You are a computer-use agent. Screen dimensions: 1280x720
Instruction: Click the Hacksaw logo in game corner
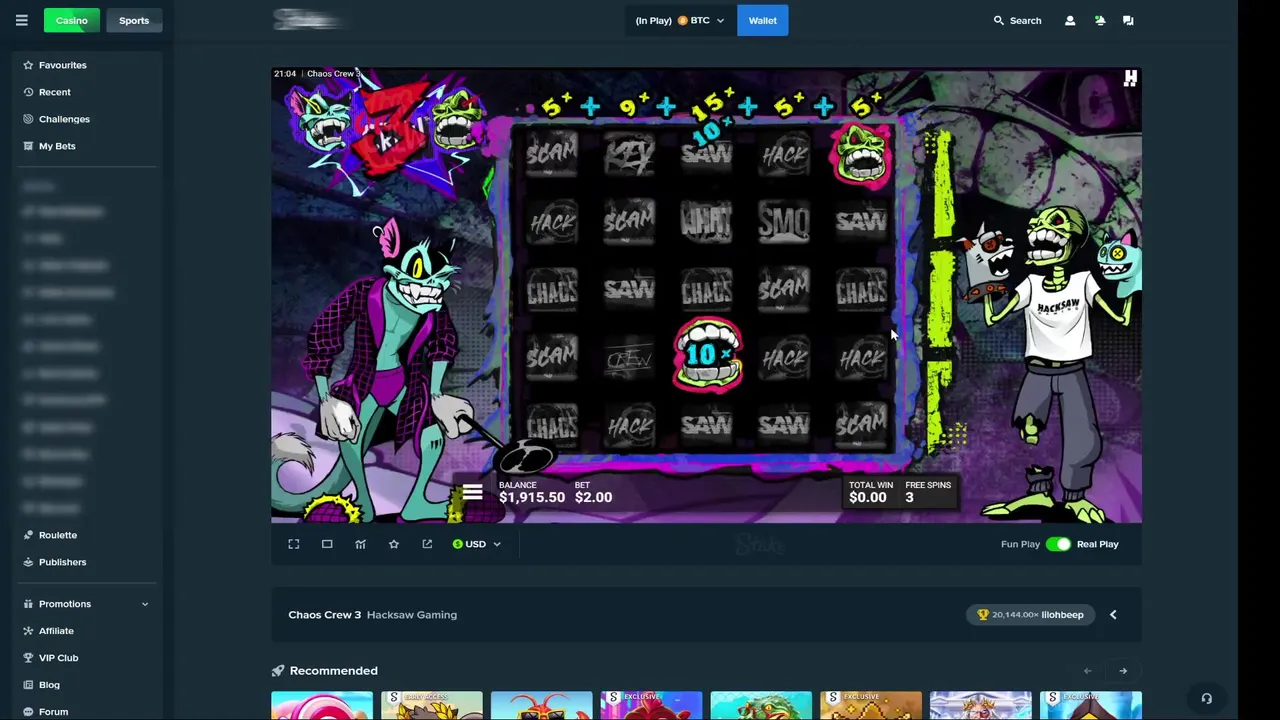click(1130, 79)
